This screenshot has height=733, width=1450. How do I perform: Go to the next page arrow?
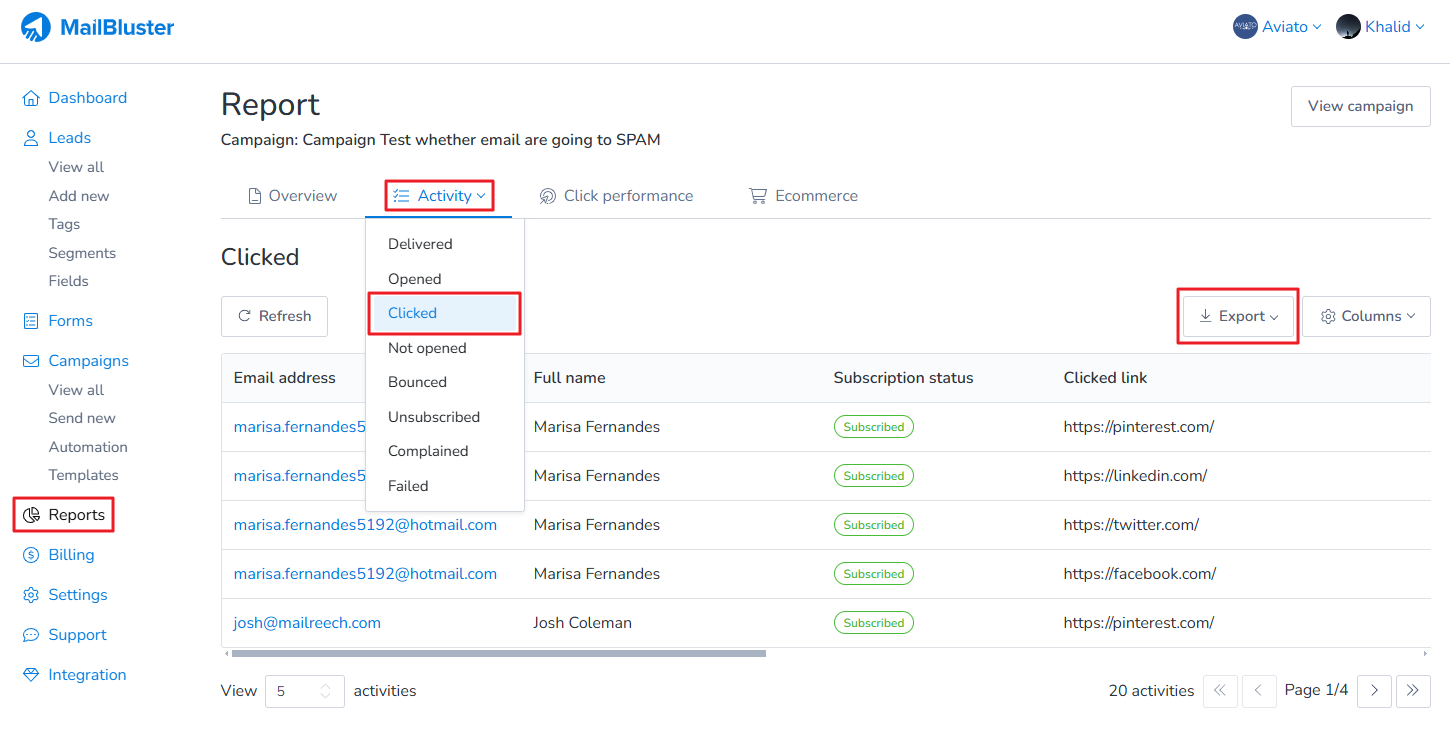pos(1374,690)
